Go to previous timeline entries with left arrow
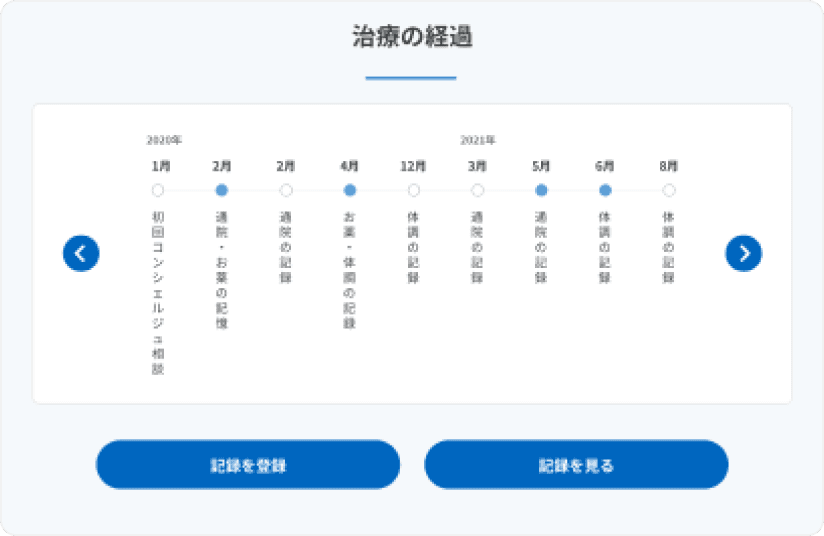 (x=81, y=253)
